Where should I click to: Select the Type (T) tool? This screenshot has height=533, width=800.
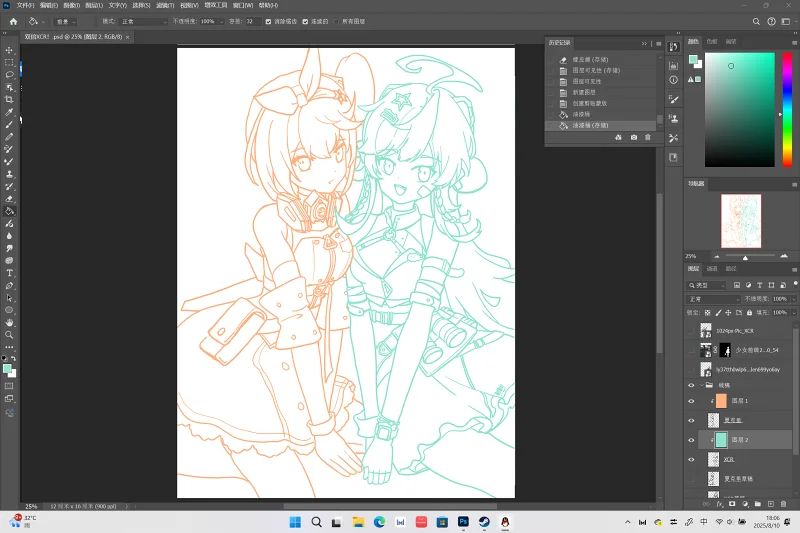(9, 273)
